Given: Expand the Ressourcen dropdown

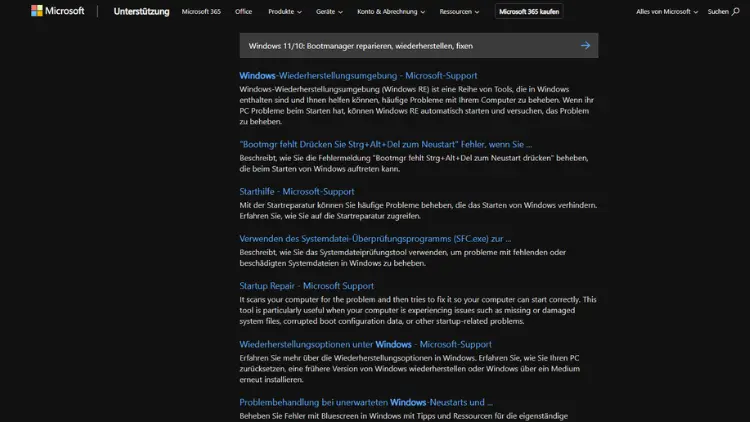Looking at the screenshot, I should (x=459, y=11).
